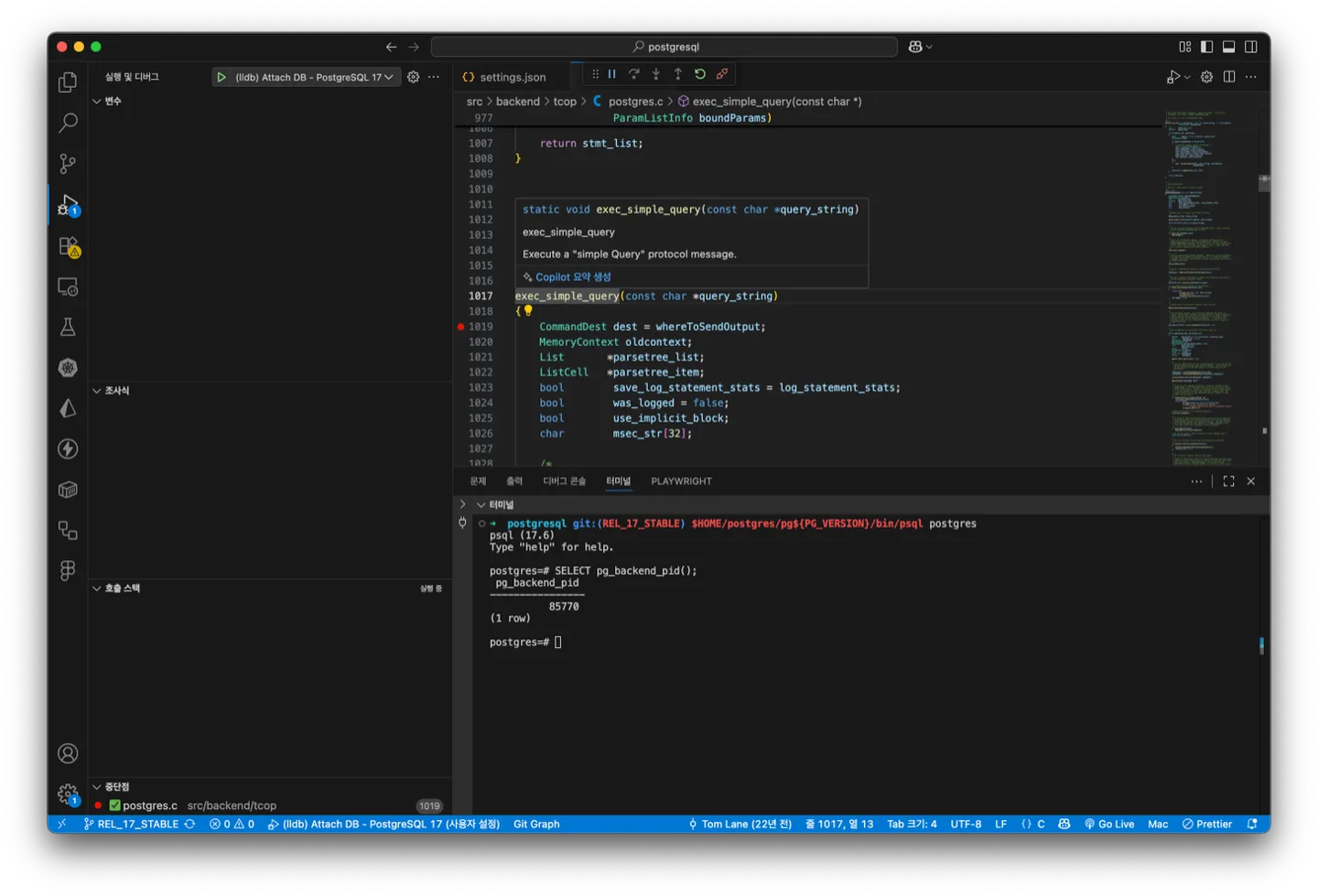Show the code action lightbulb on line 1018
This screenshot has height=896, width=1318.
click(x=528, y=311)
